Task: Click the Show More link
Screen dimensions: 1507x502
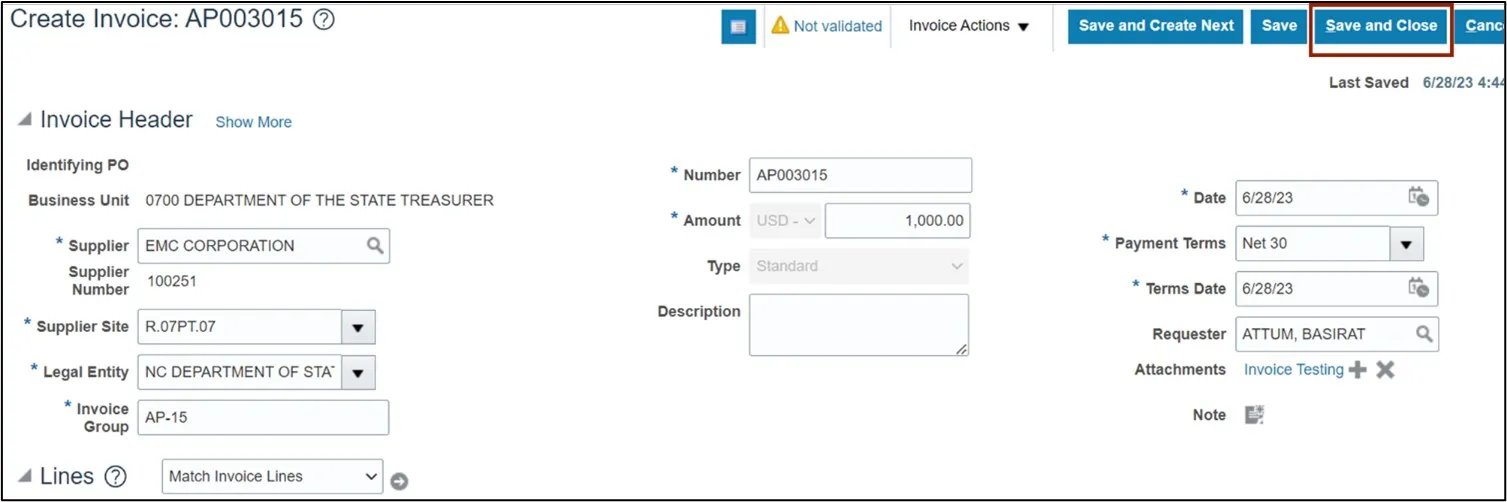Action: click(254, 122)
